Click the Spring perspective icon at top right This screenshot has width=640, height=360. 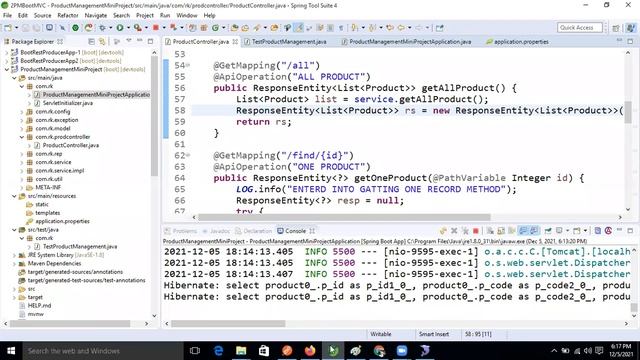pos(631,28)
